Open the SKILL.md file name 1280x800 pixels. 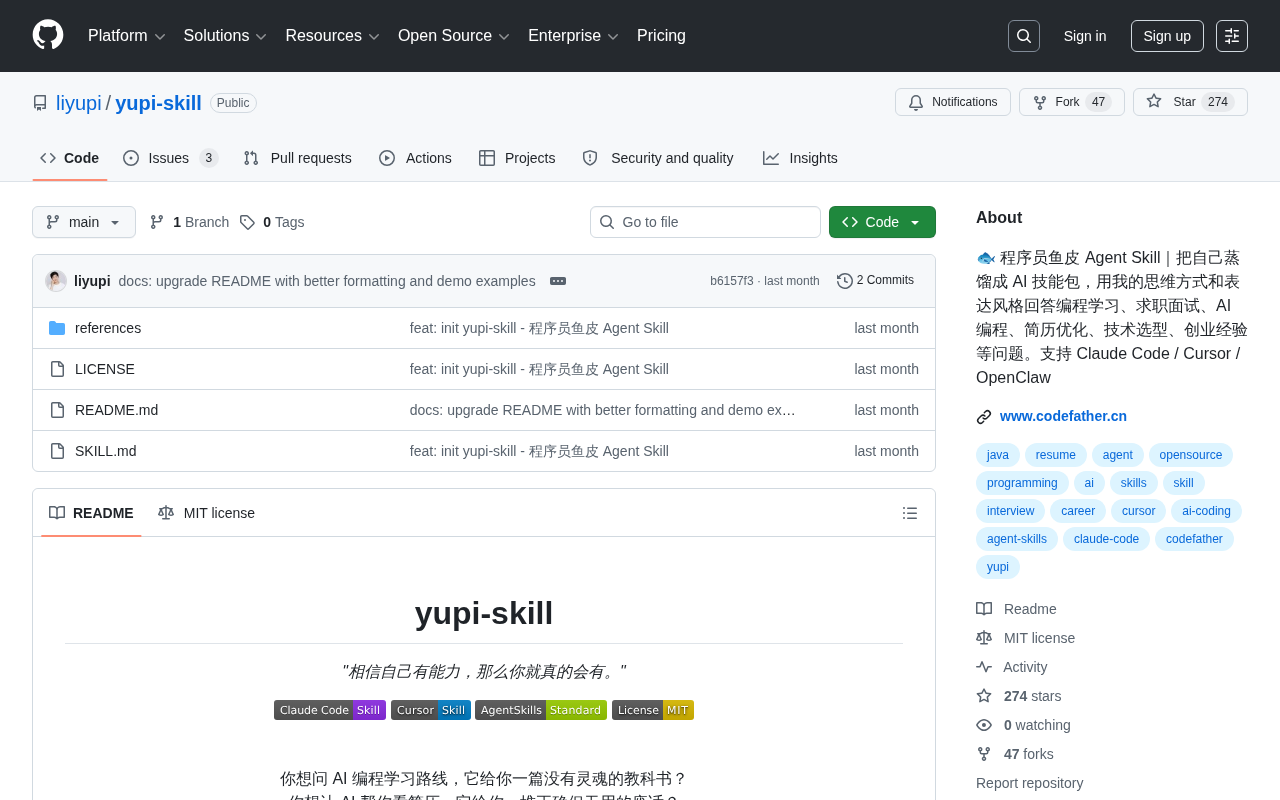106,451
